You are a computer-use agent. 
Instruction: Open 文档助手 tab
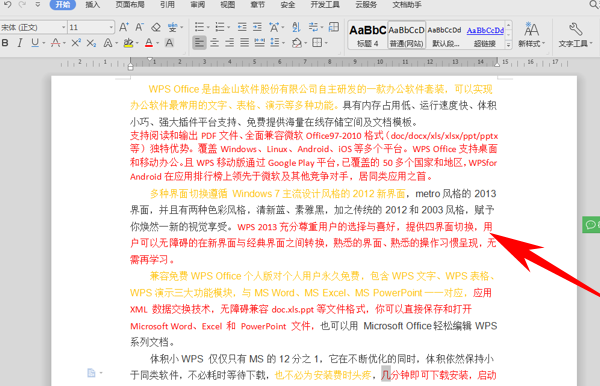click(407, 5)
